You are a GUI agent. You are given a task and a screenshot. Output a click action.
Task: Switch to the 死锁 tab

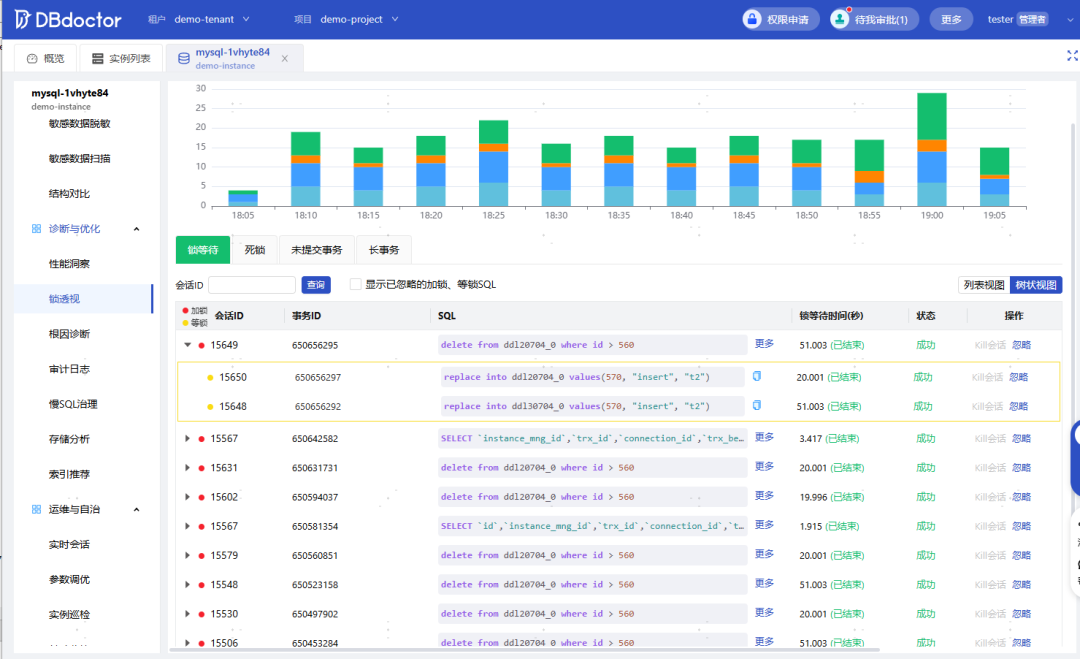pyautogui.click(x=255, y=250)
